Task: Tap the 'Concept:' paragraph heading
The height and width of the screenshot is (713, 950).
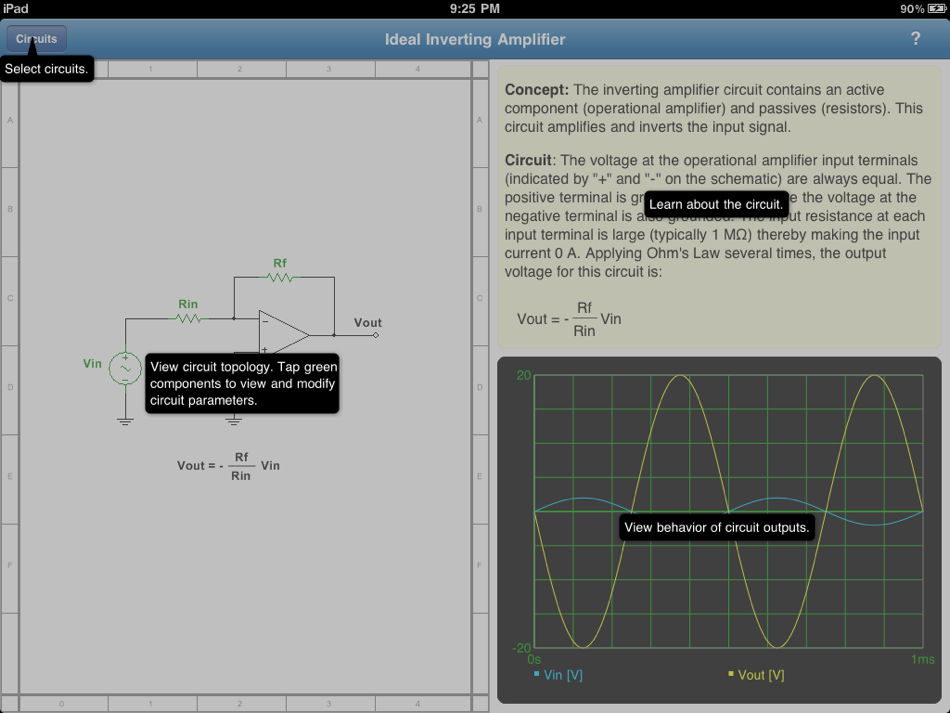Action: (536, 90)
